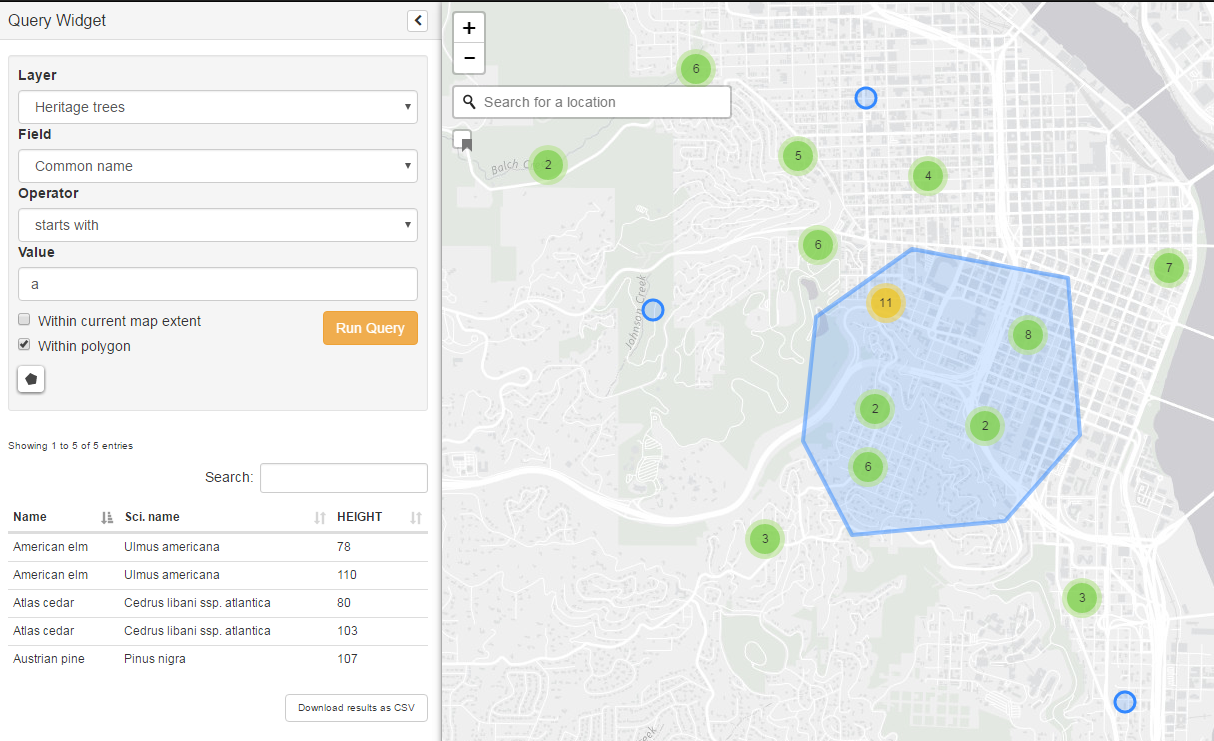Screen dimensions: 1214x741
Task: Click the height value 107
Action: (x=347, y=659)
